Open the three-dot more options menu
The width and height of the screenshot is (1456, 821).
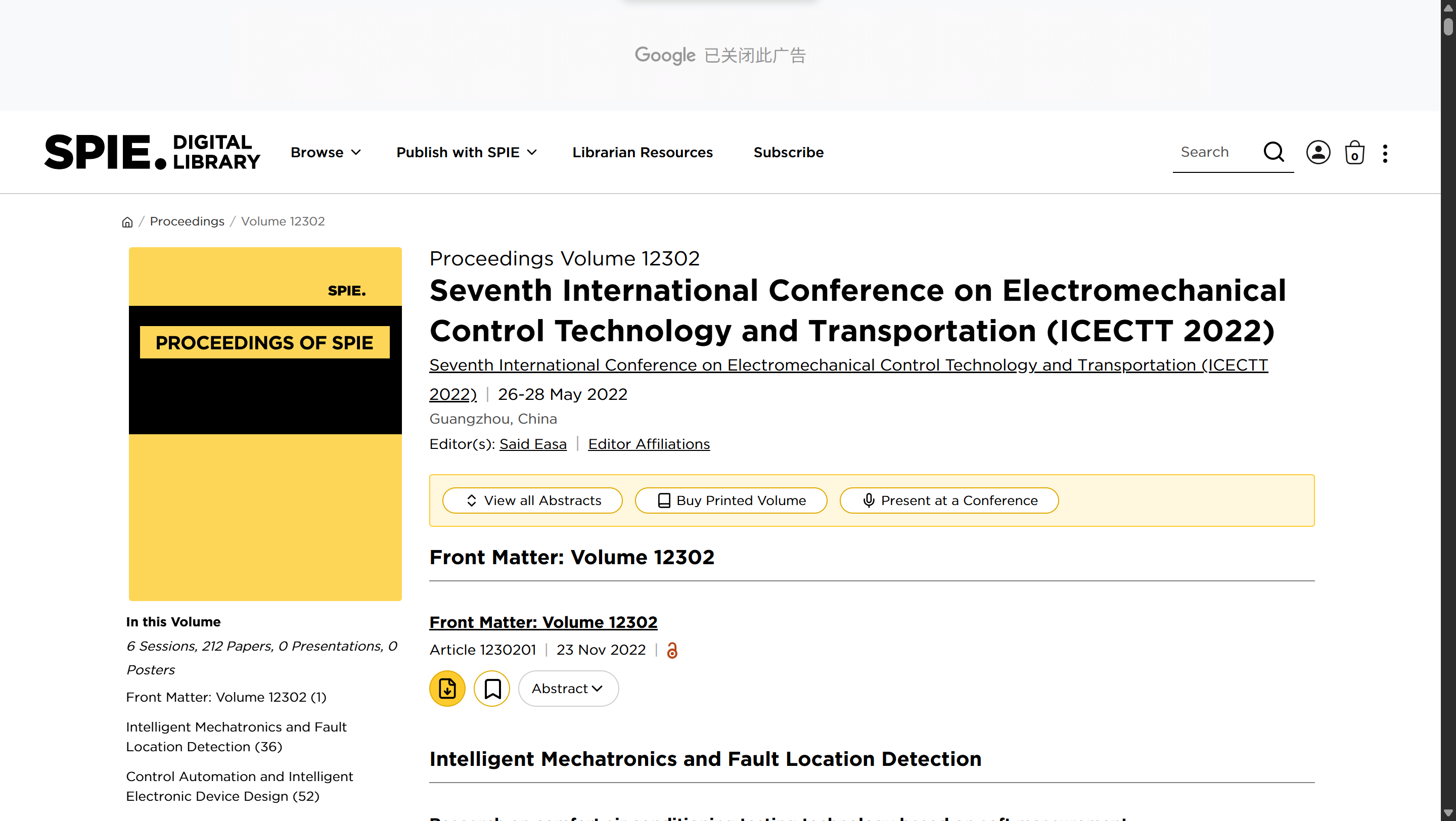point(1385,153)
